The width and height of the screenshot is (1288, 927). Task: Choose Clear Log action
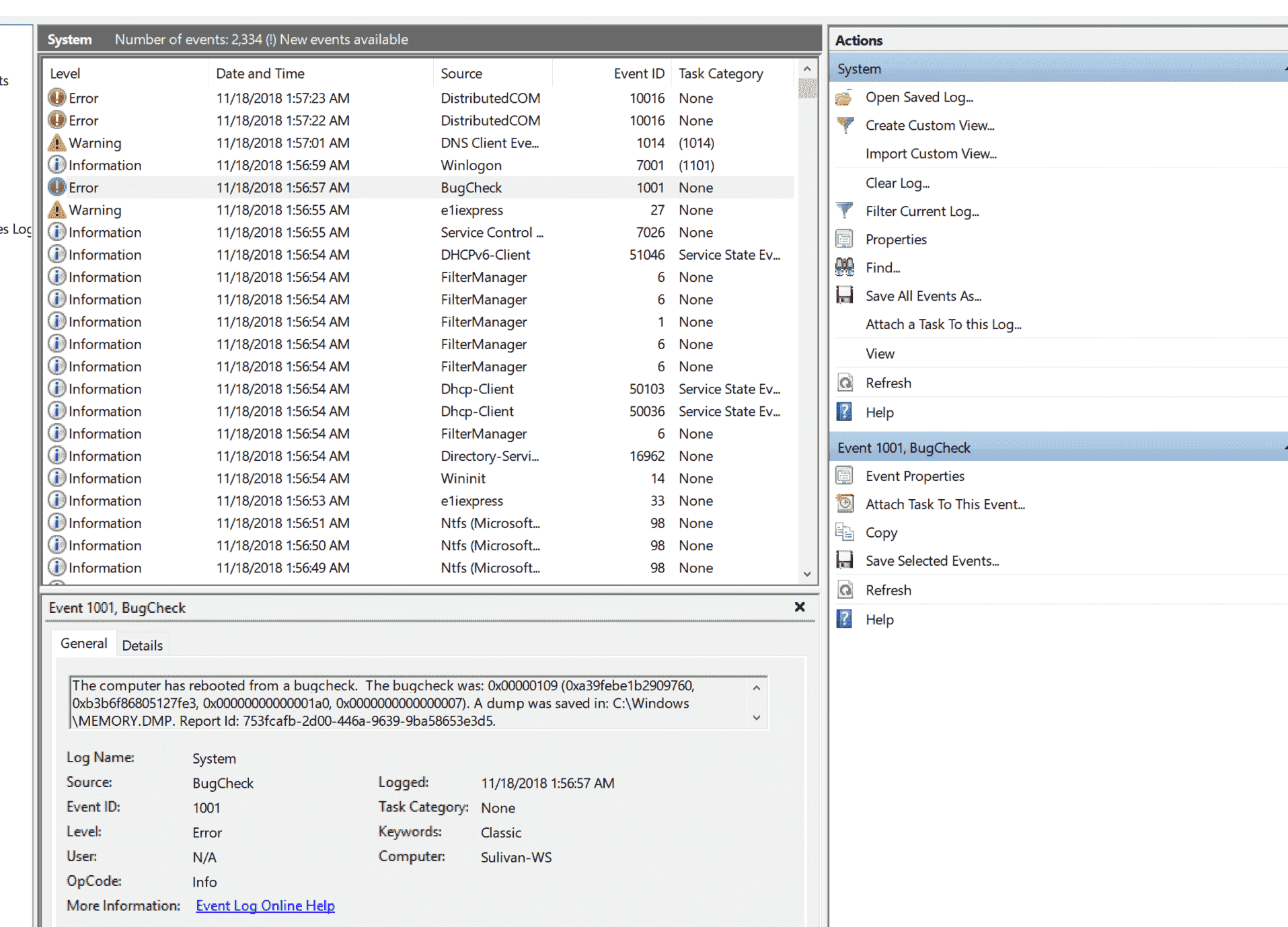point(897,183)
